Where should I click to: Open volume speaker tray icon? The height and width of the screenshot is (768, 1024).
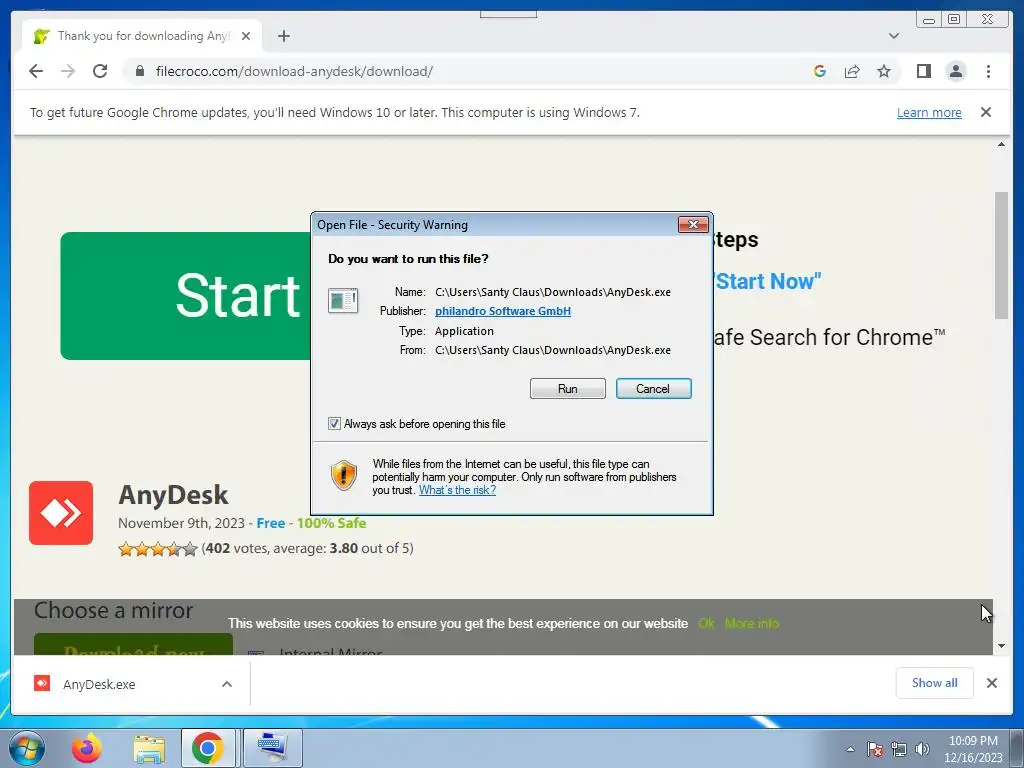pyautogui.click(x=922, y=749)
